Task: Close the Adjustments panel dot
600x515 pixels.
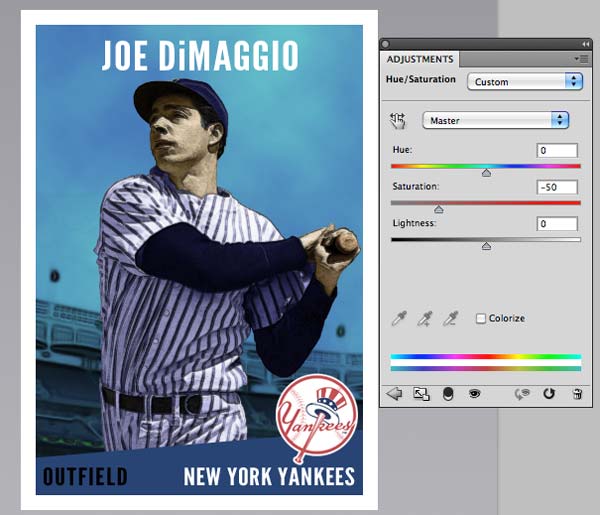Action: [x=386, y=44]
